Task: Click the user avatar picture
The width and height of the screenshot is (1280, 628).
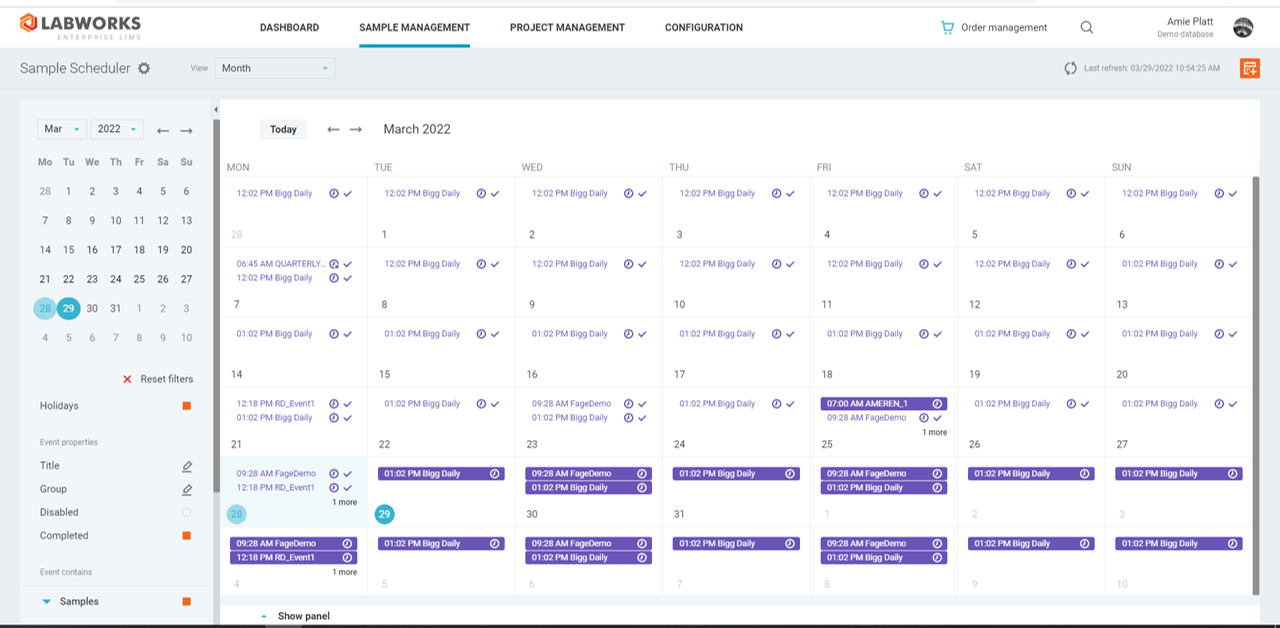Action: coord(1243,28)
